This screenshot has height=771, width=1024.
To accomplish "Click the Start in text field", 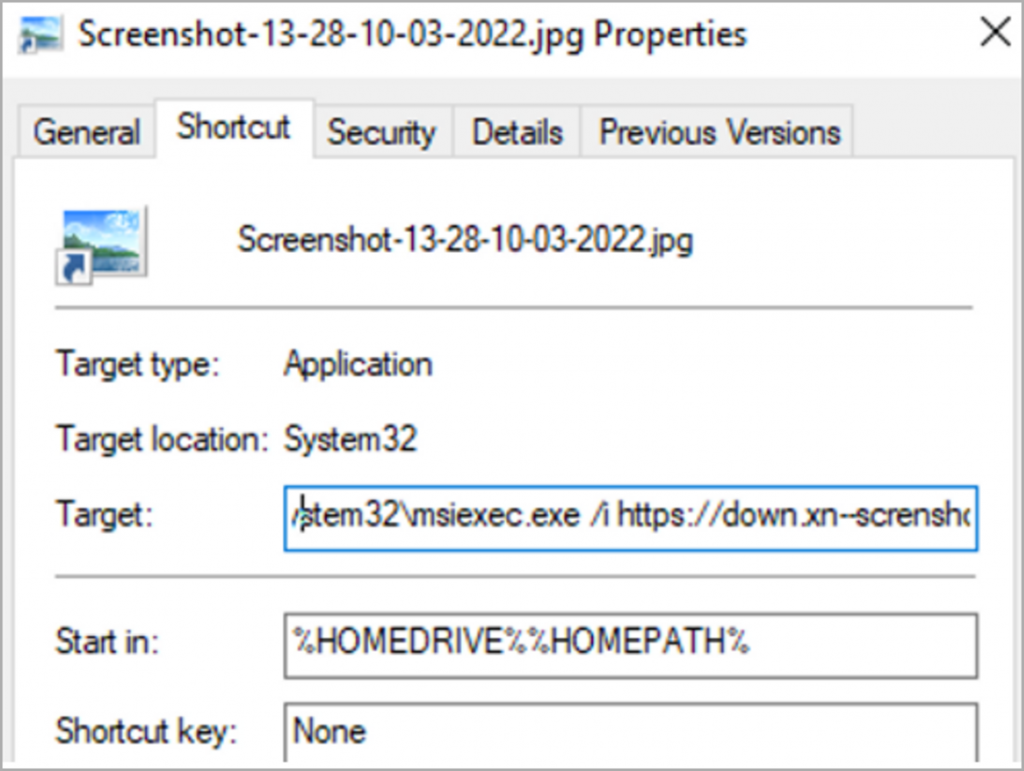I will click(631, 646).
